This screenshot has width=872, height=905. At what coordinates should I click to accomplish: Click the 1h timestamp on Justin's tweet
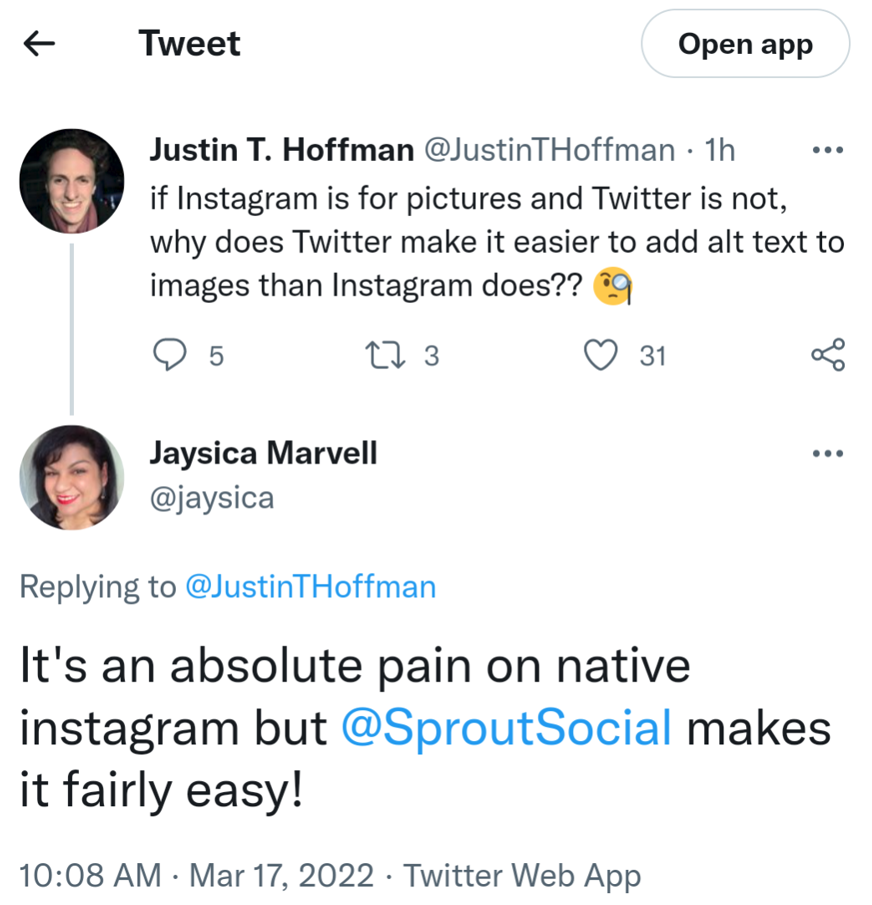[x=720, y=150]
